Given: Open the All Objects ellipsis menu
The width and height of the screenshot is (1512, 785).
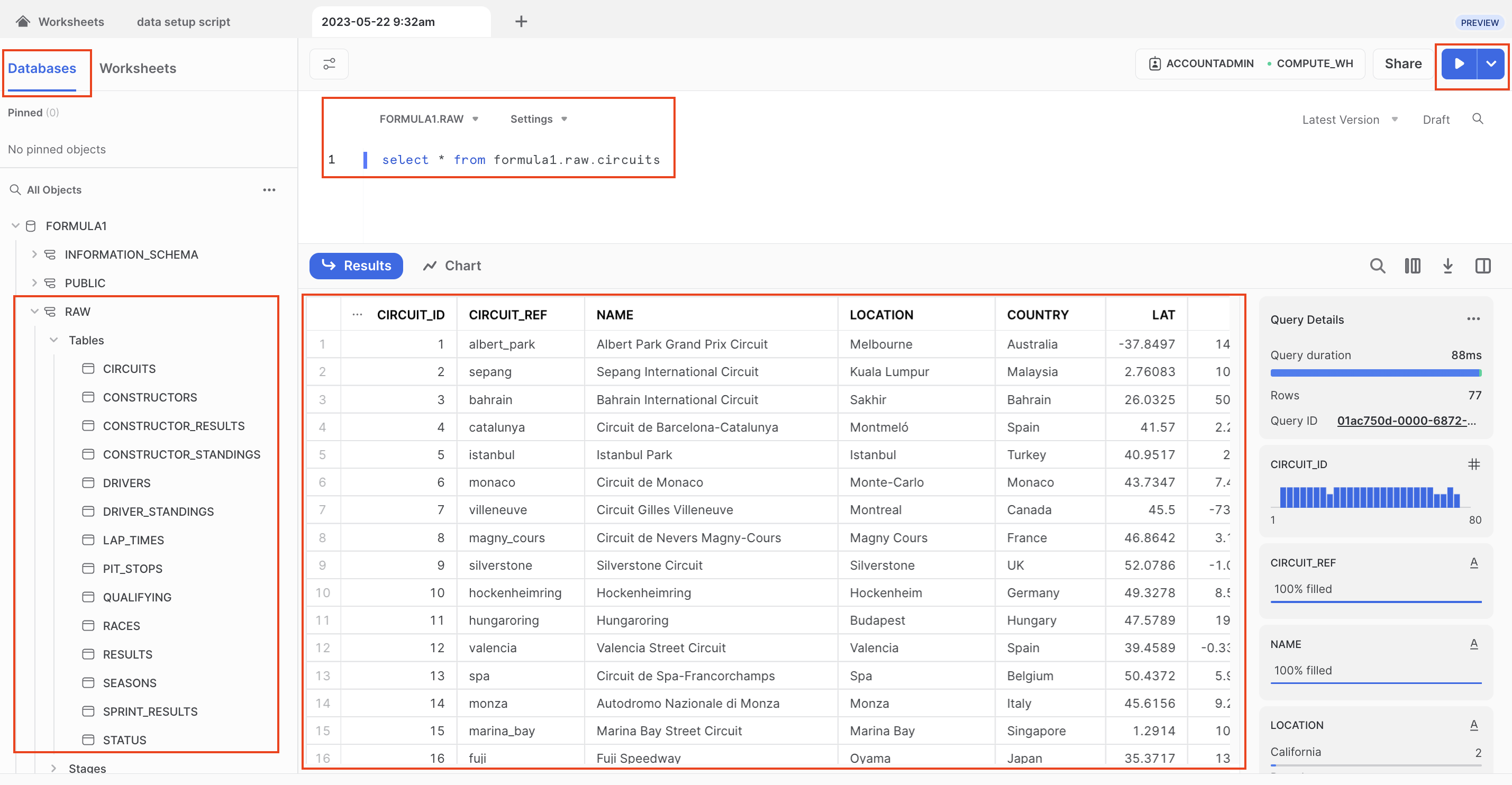Looking at the screenshot, I should point(269,189).
